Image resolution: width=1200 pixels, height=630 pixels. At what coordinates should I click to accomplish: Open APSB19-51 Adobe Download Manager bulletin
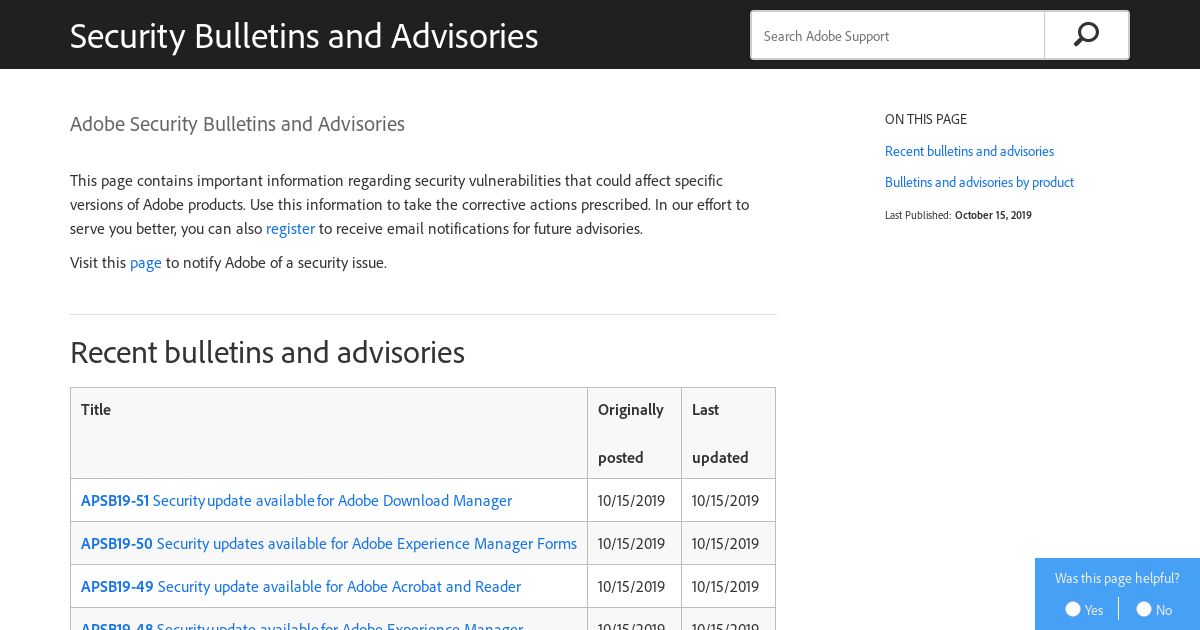coord(296,500)
